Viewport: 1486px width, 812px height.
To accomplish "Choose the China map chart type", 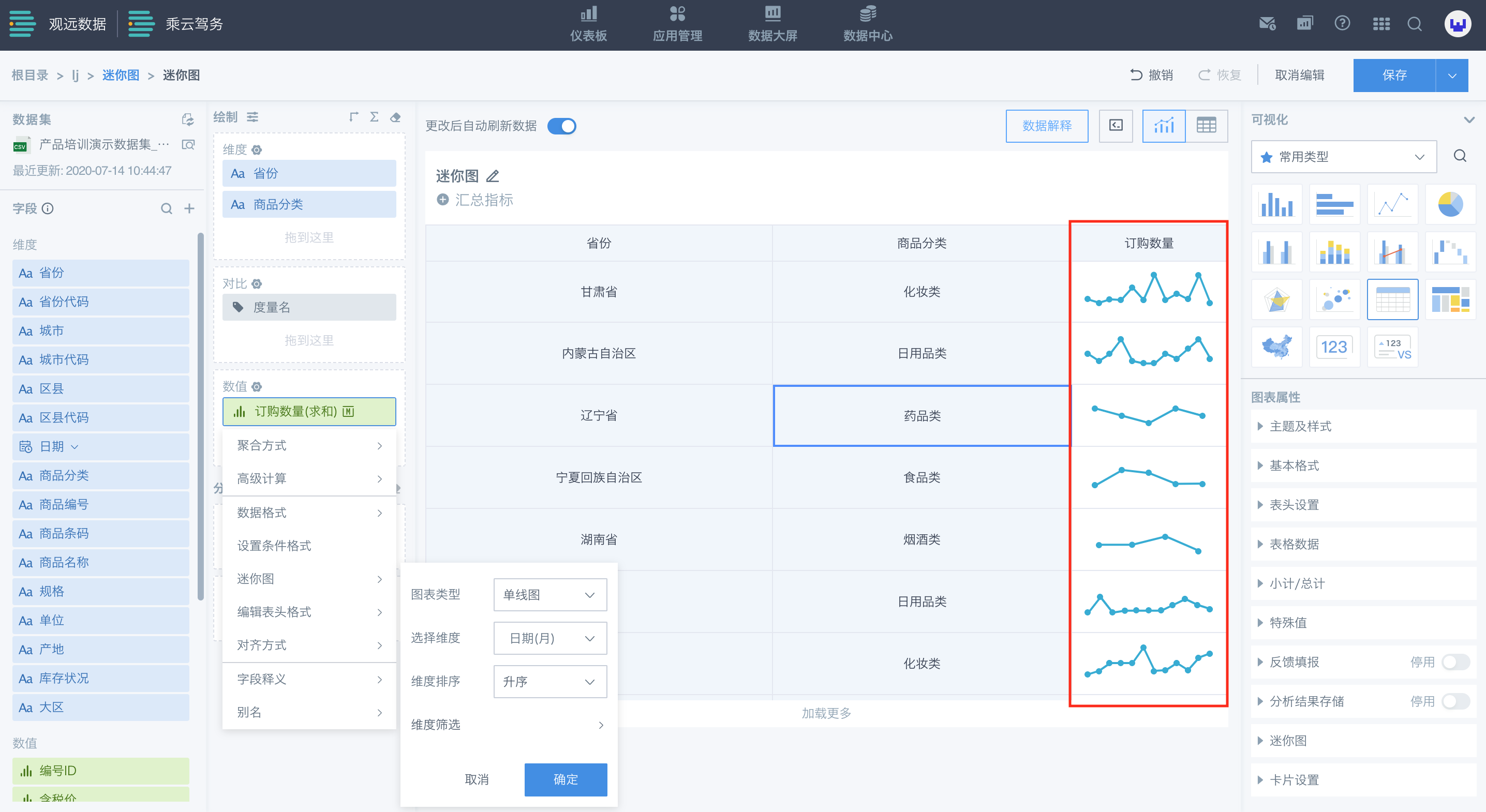I will (1276, 347).
